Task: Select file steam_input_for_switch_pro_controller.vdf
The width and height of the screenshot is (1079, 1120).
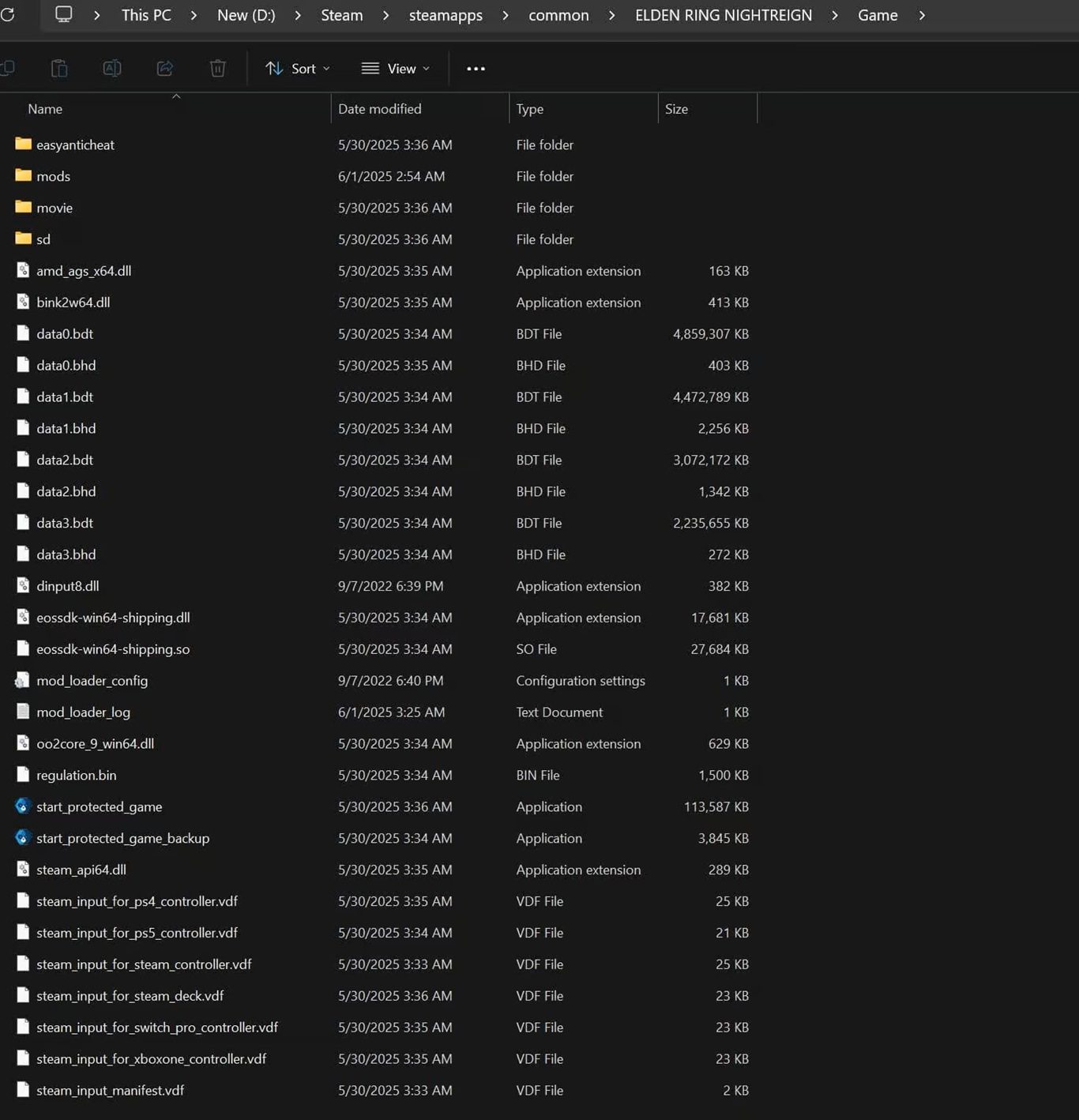Action: [157, 1027]
